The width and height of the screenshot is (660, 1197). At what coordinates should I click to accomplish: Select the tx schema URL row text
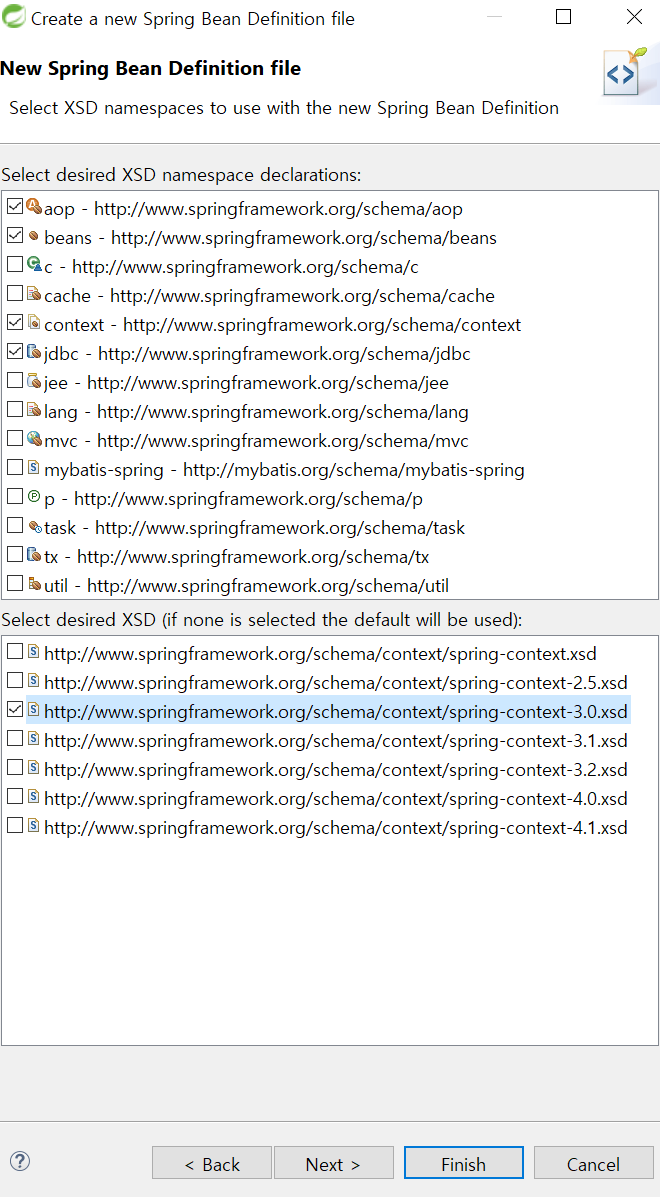coord(237,557)
